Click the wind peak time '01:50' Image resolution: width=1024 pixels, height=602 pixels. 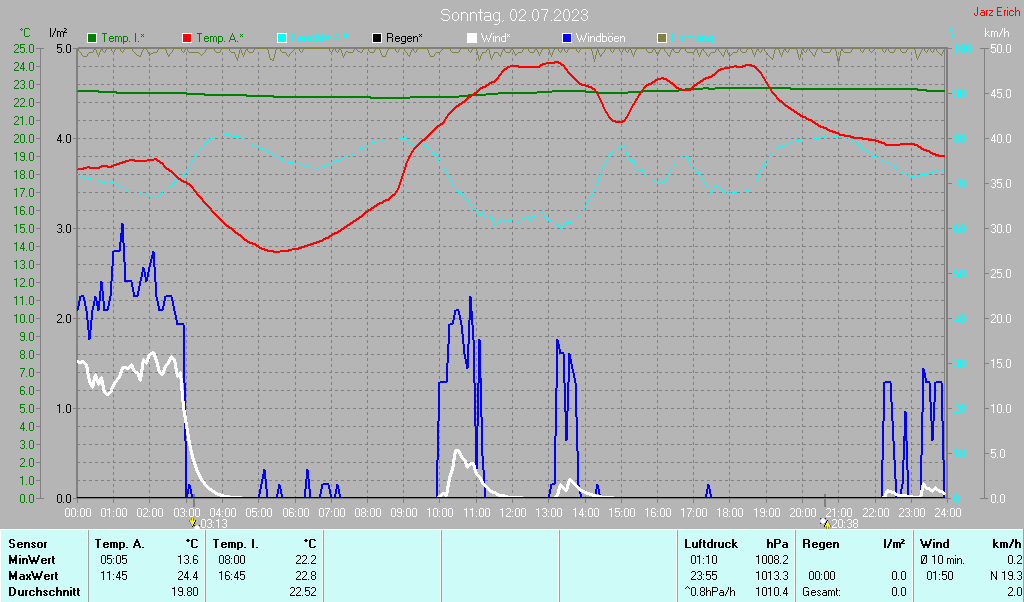coord(940,577)
